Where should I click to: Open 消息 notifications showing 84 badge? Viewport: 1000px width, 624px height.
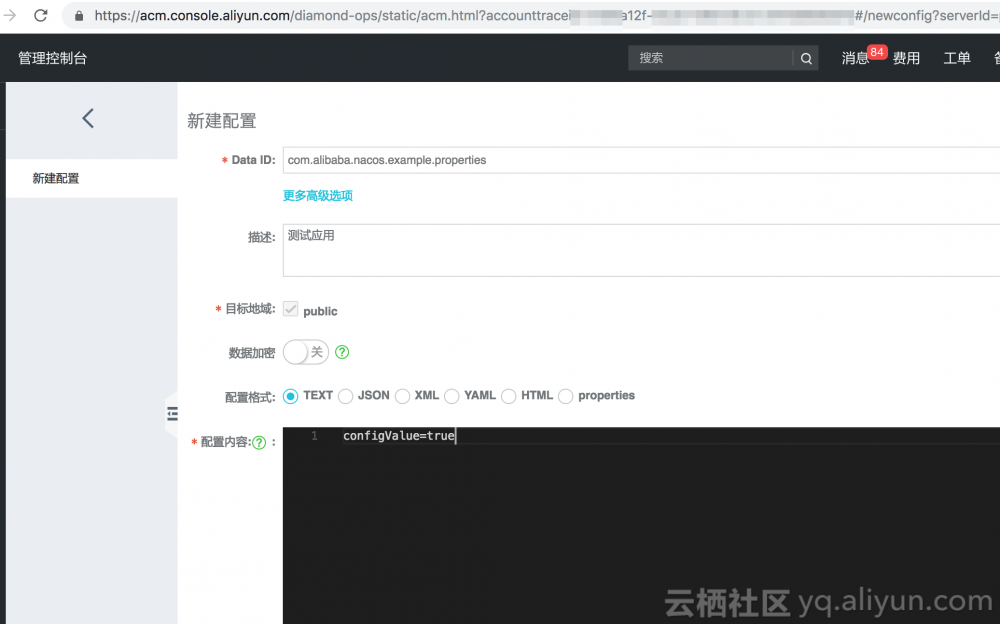855,58
